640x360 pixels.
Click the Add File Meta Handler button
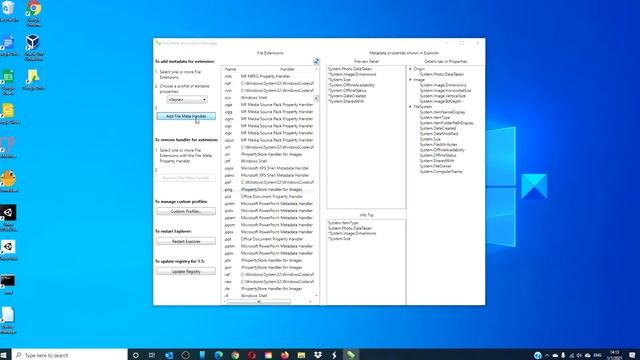(x=186, y=116)
